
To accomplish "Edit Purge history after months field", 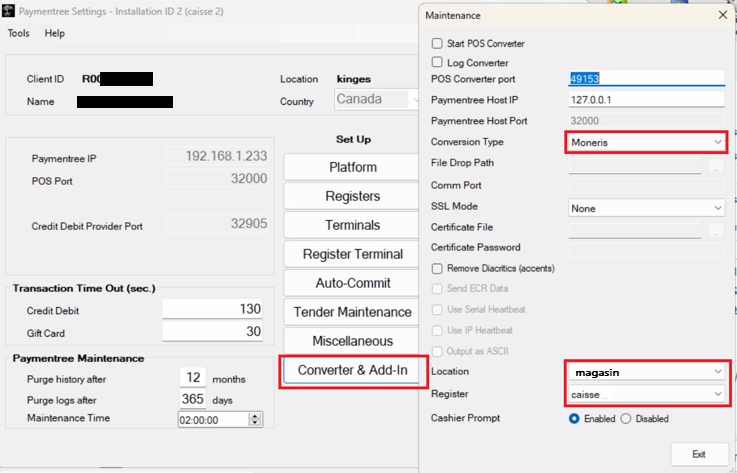I will pyautogui.click(x=193, y=377).
